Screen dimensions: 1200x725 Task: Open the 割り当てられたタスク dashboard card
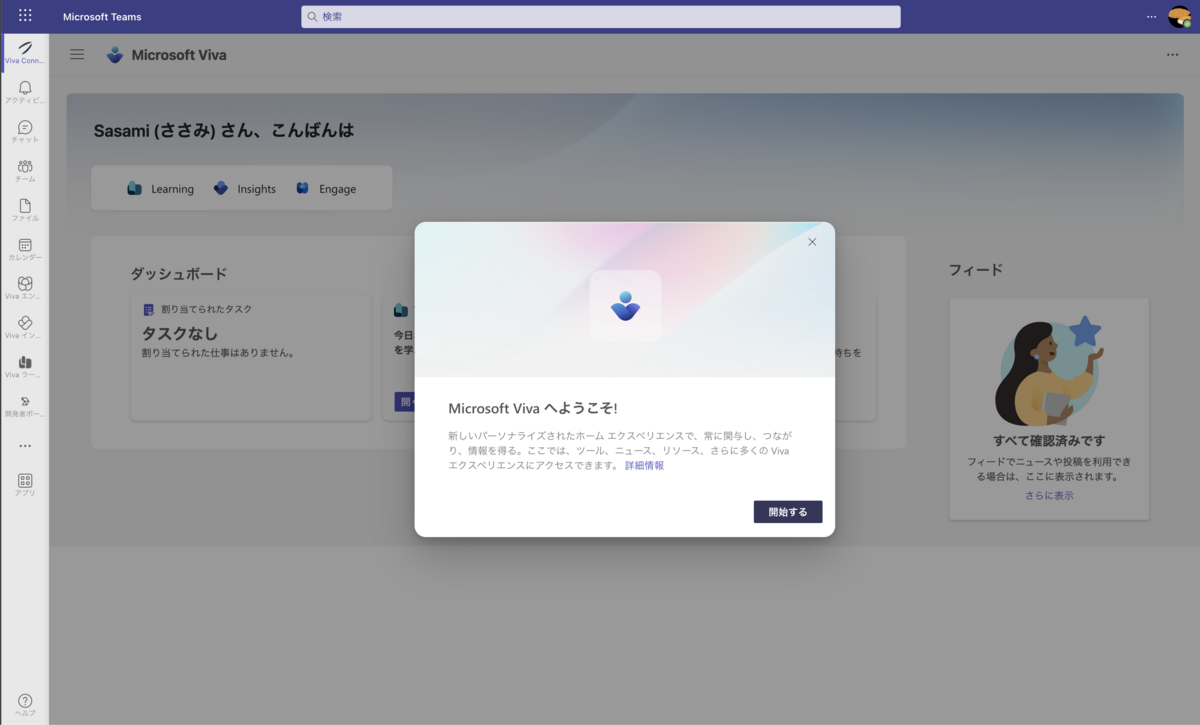click(x=250, y=357)
